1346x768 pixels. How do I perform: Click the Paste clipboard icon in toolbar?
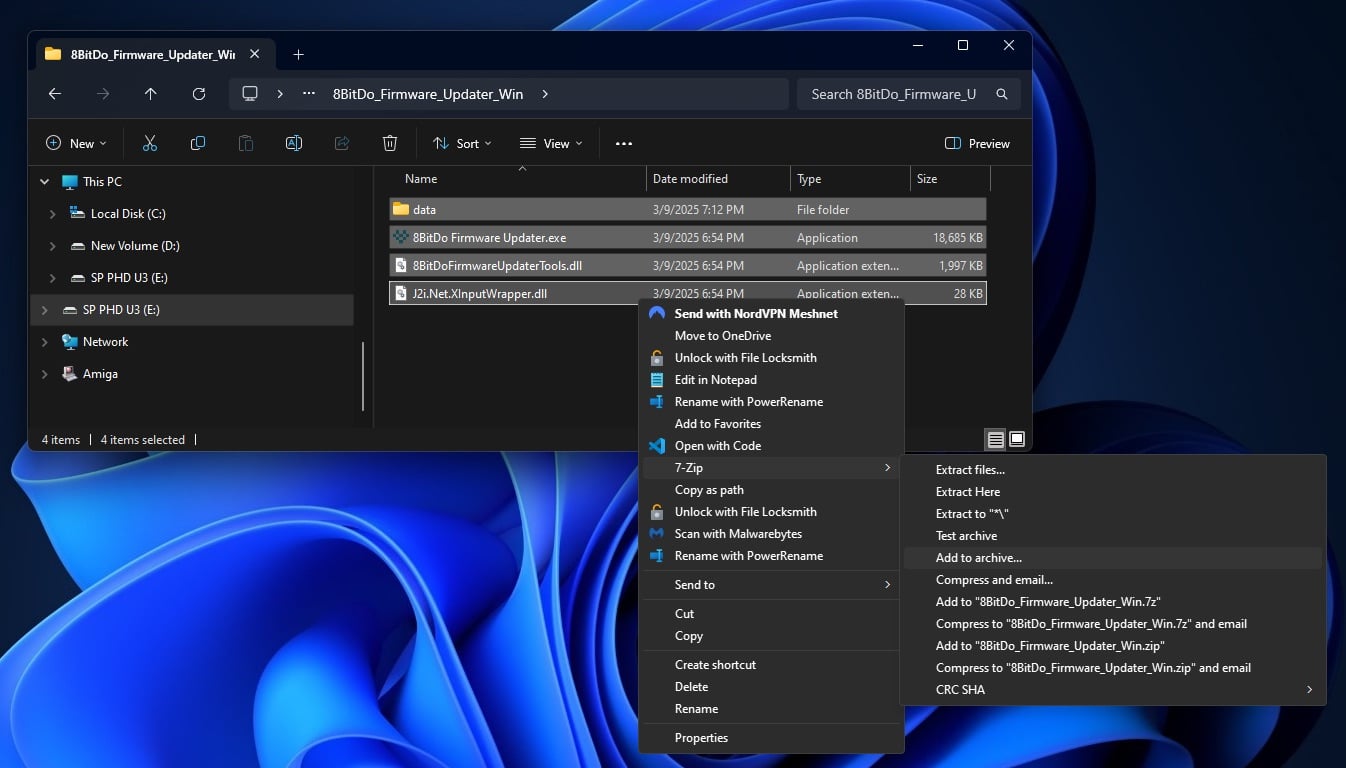[x=246, y=143]
